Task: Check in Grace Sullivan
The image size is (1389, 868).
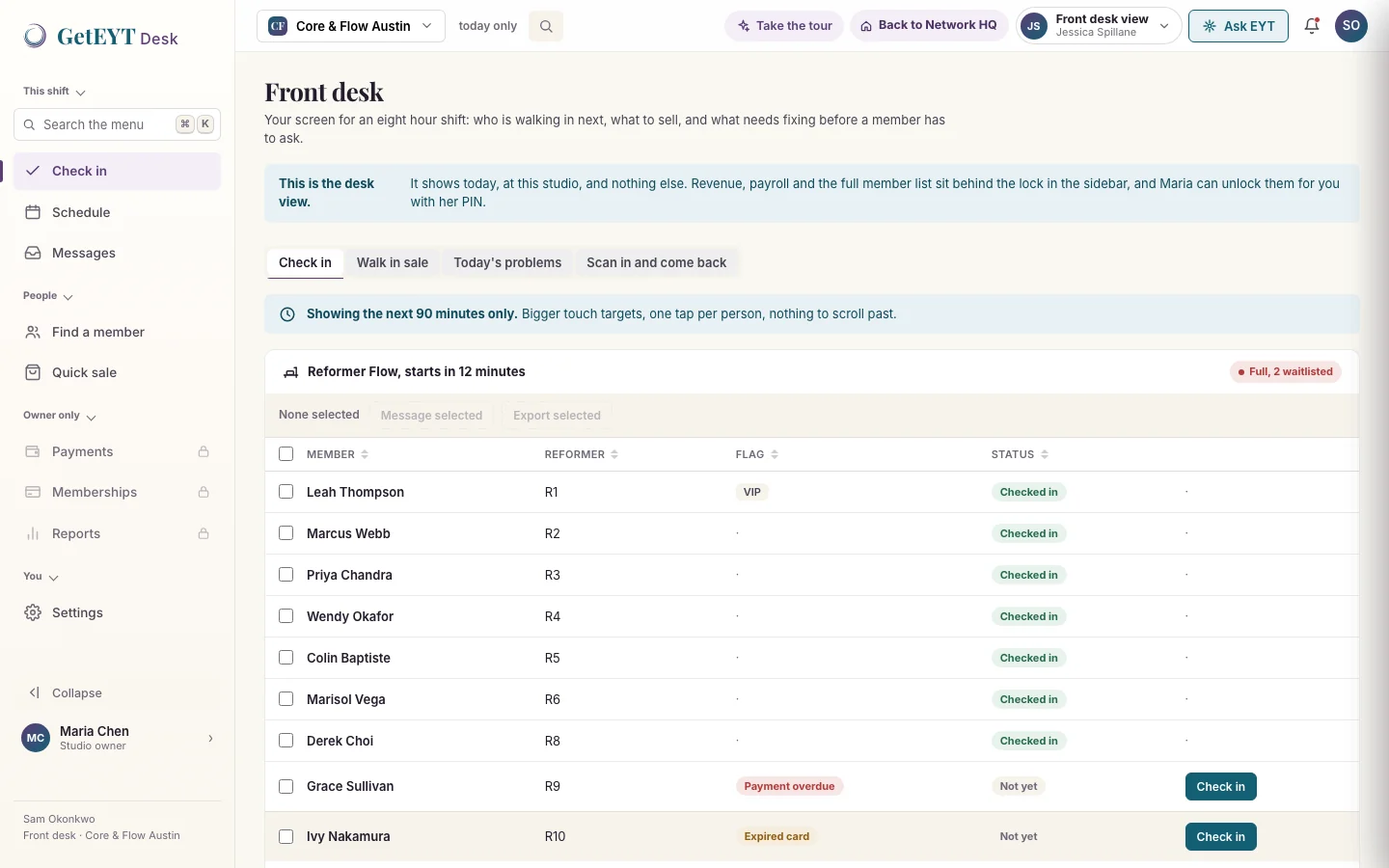Action: (1220, 786)
